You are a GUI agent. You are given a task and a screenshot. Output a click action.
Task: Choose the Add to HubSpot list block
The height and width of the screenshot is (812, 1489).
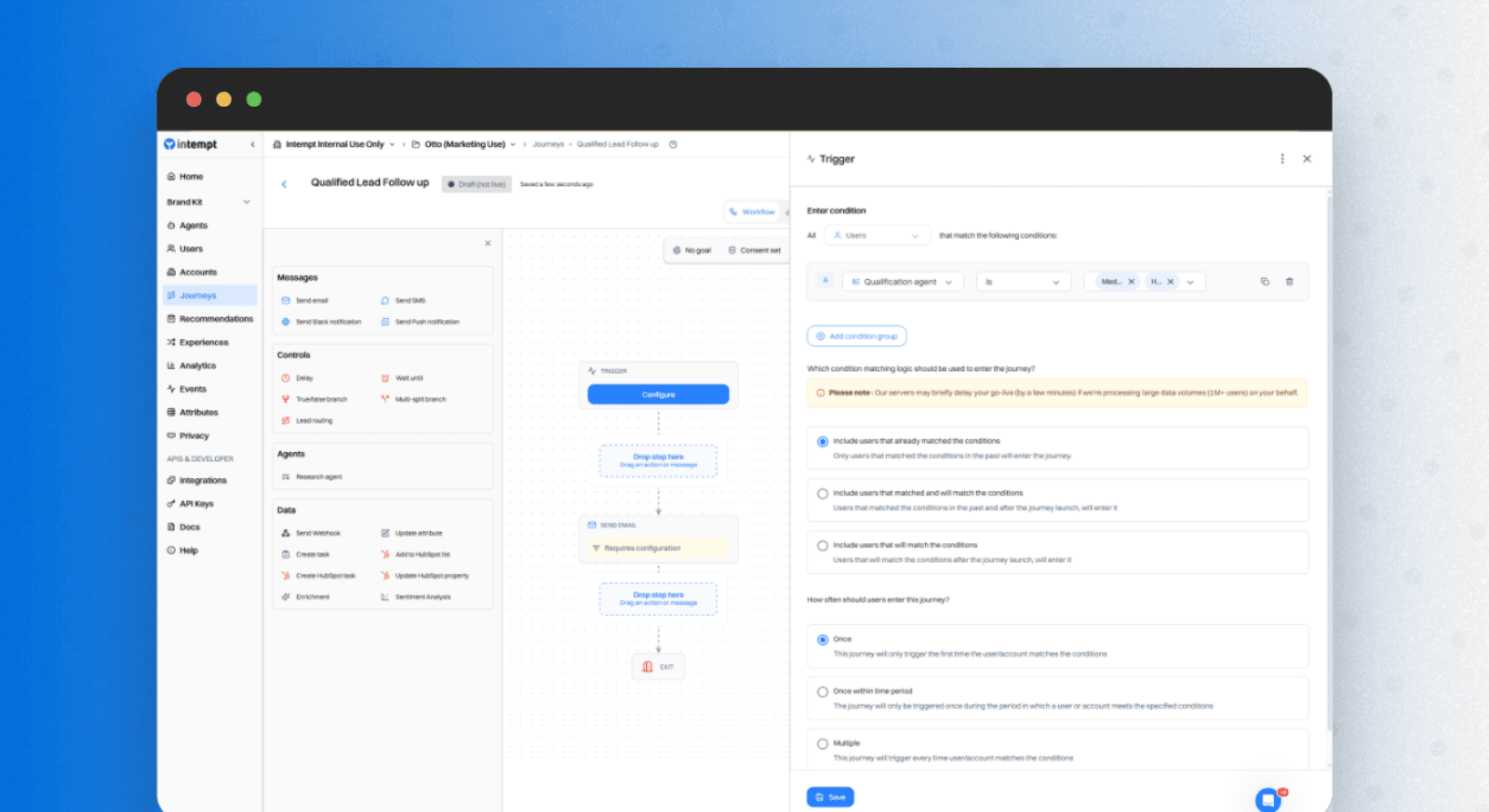(x=415, y=554)
